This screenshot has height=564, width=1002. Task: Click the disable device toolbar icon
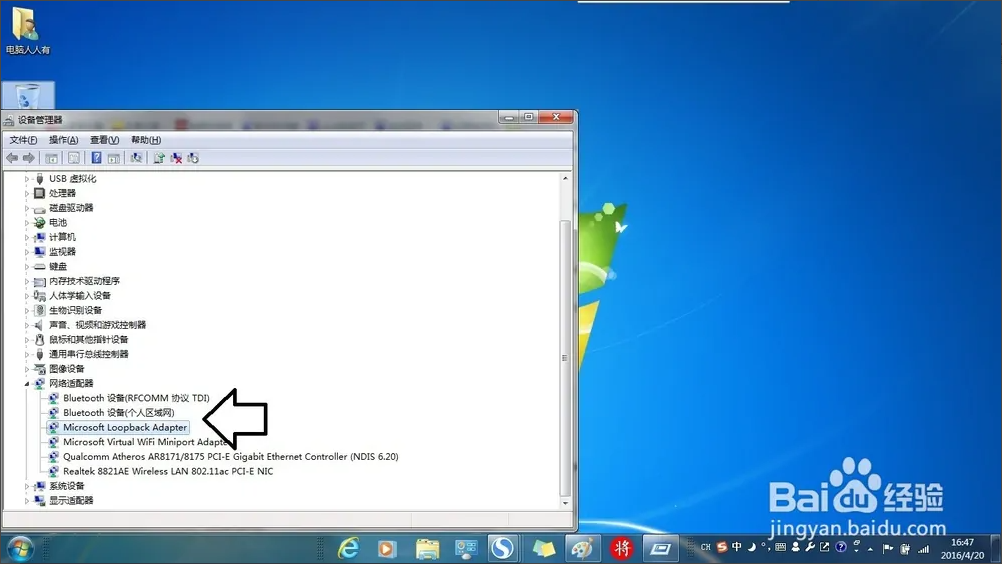[193, 158]
